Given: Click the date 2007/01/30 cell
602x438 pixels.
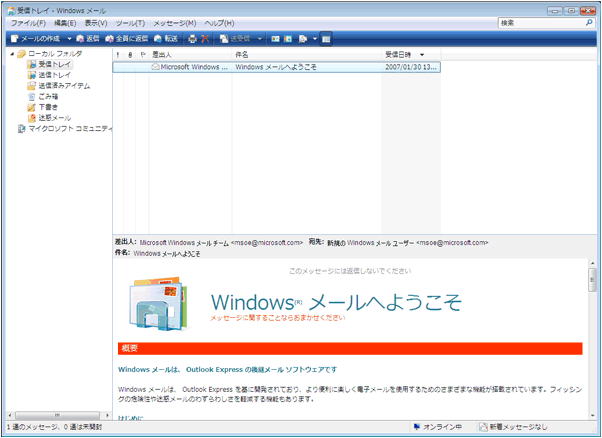Looking at the screenshot, I should click(x=410, y=67).
